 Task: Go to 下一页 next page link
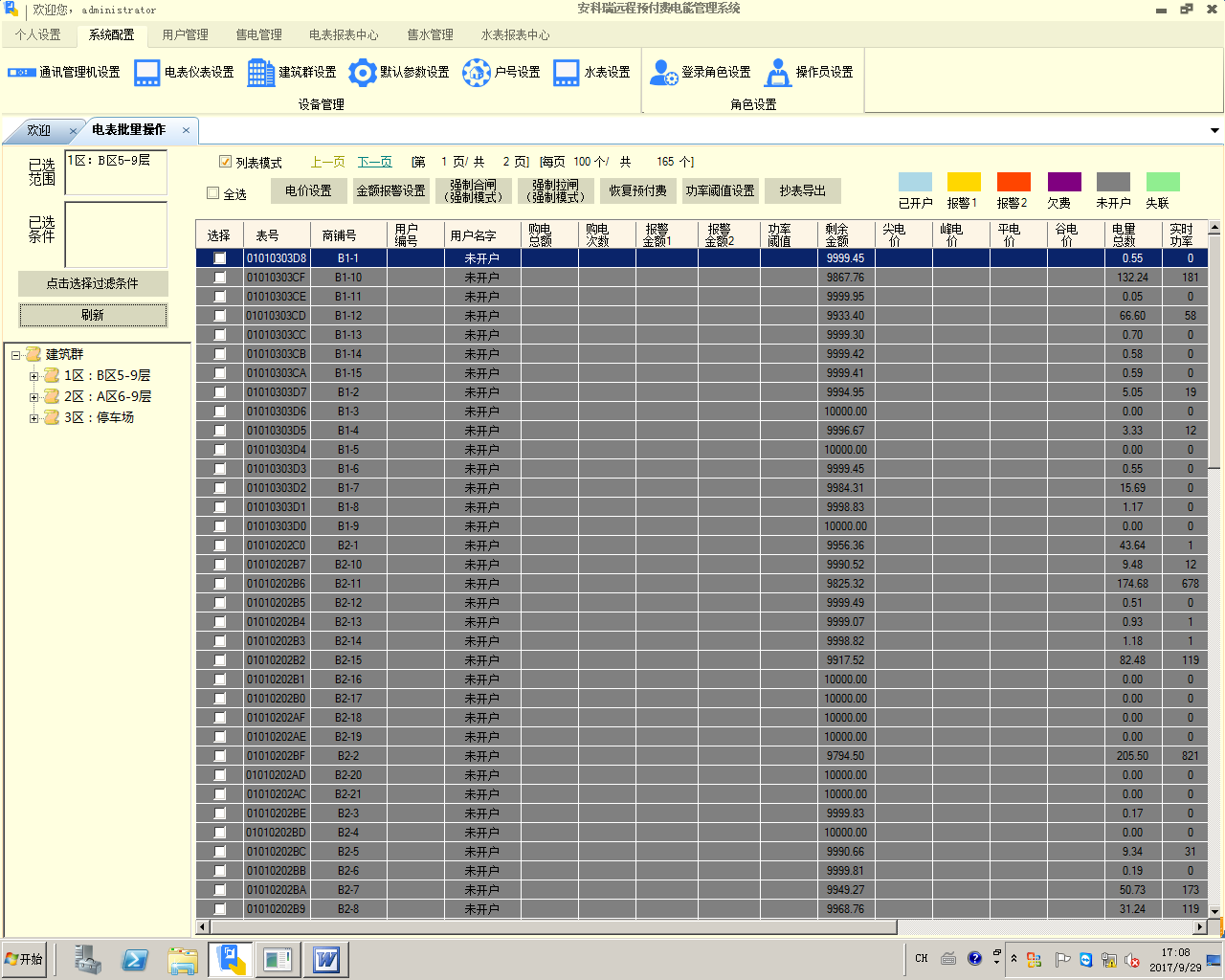click(x=374, y=162)
